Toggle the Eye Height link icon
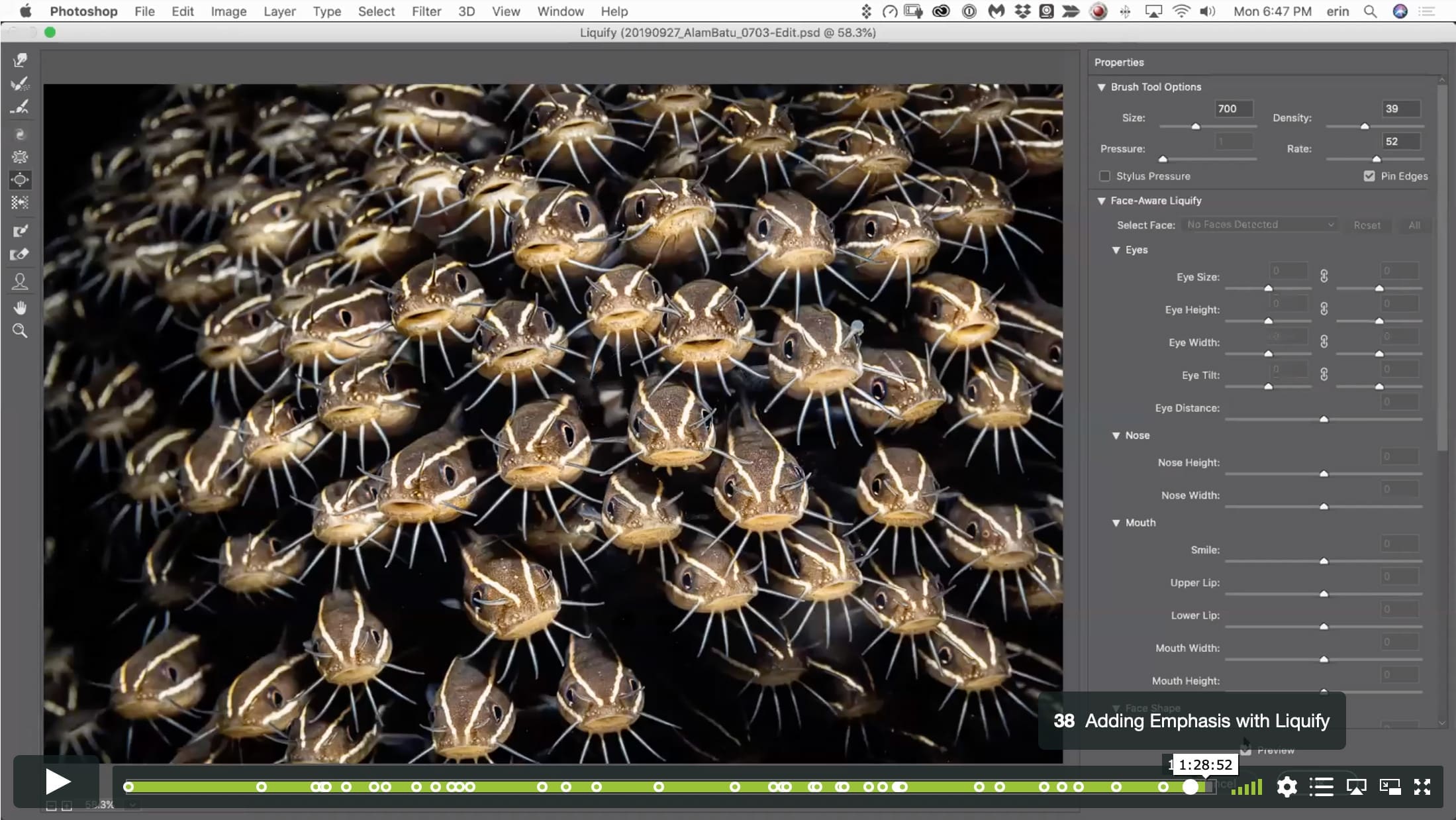The height and width of the screenshot is (820, 1456). pos(1324,309)
